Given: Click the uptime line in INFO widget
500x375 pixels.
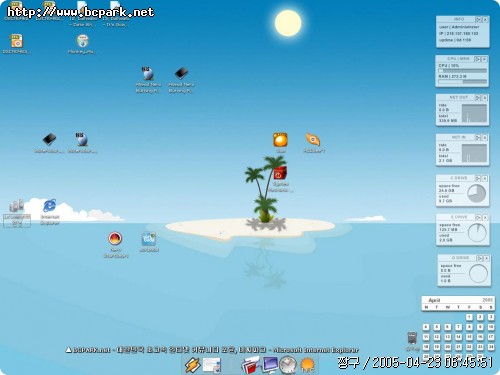Looking at the screenshot, I should [x=455, y=40].
